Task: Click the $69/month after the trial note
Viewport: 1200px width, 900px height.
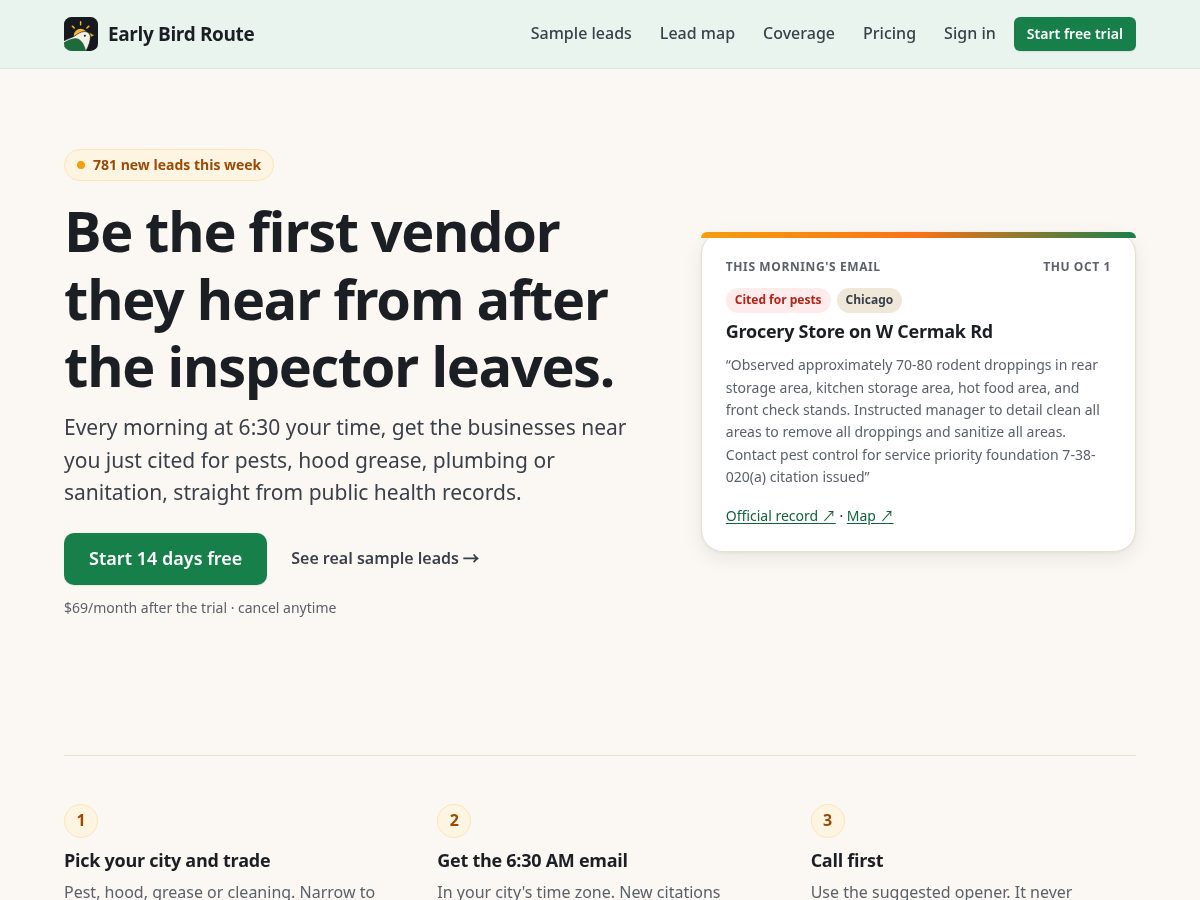Action: click(x=200, y=608)
